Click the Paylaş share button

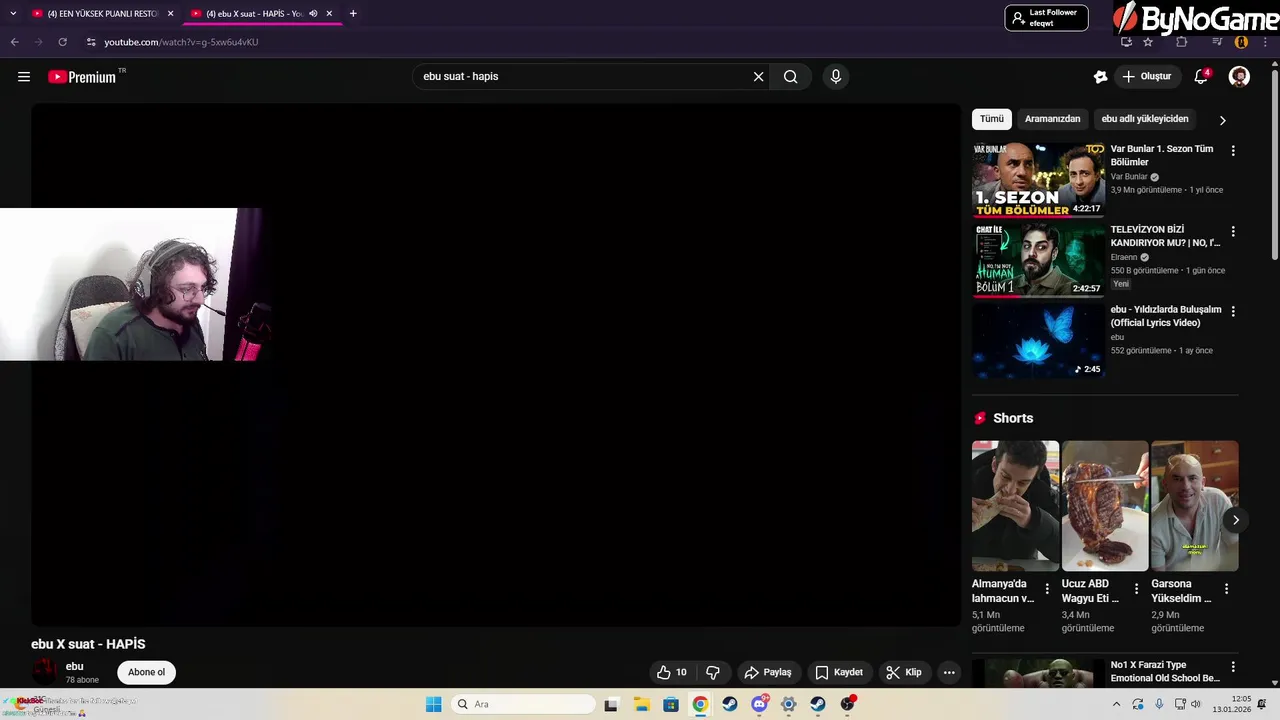(768, 672)
